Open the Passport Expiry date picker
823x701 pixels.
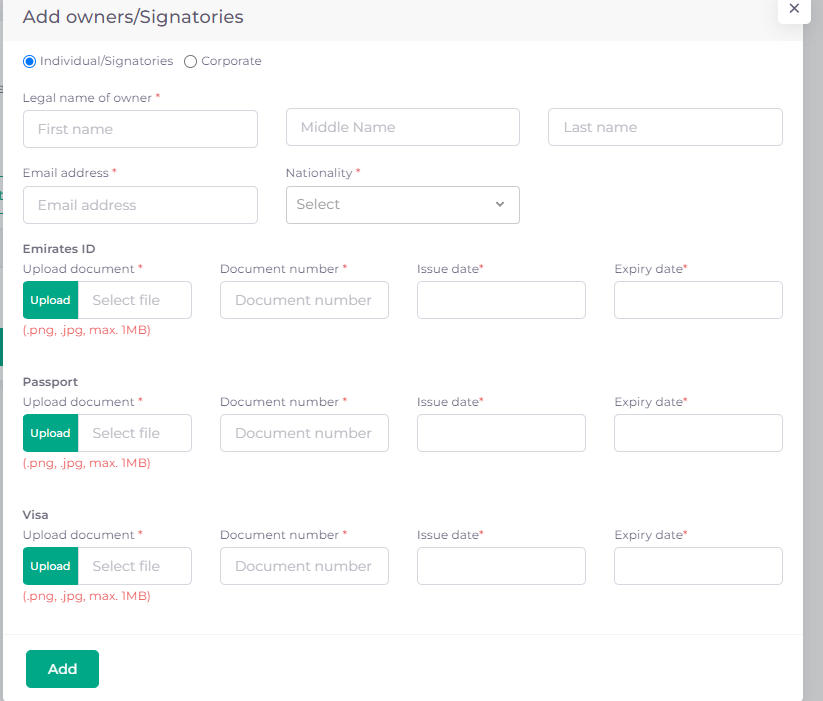coord(698,433)
